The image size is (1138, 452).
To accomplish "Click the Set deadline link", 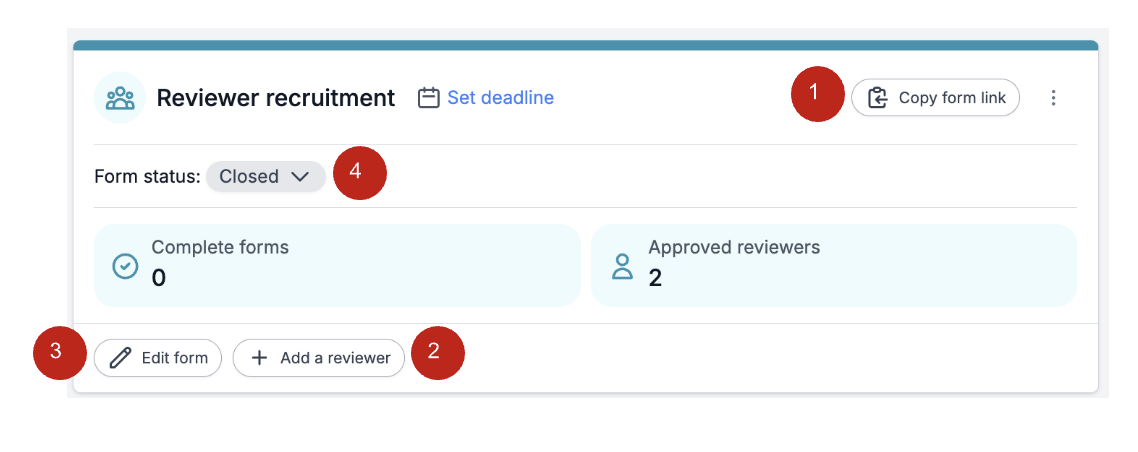I will (500, 97).
